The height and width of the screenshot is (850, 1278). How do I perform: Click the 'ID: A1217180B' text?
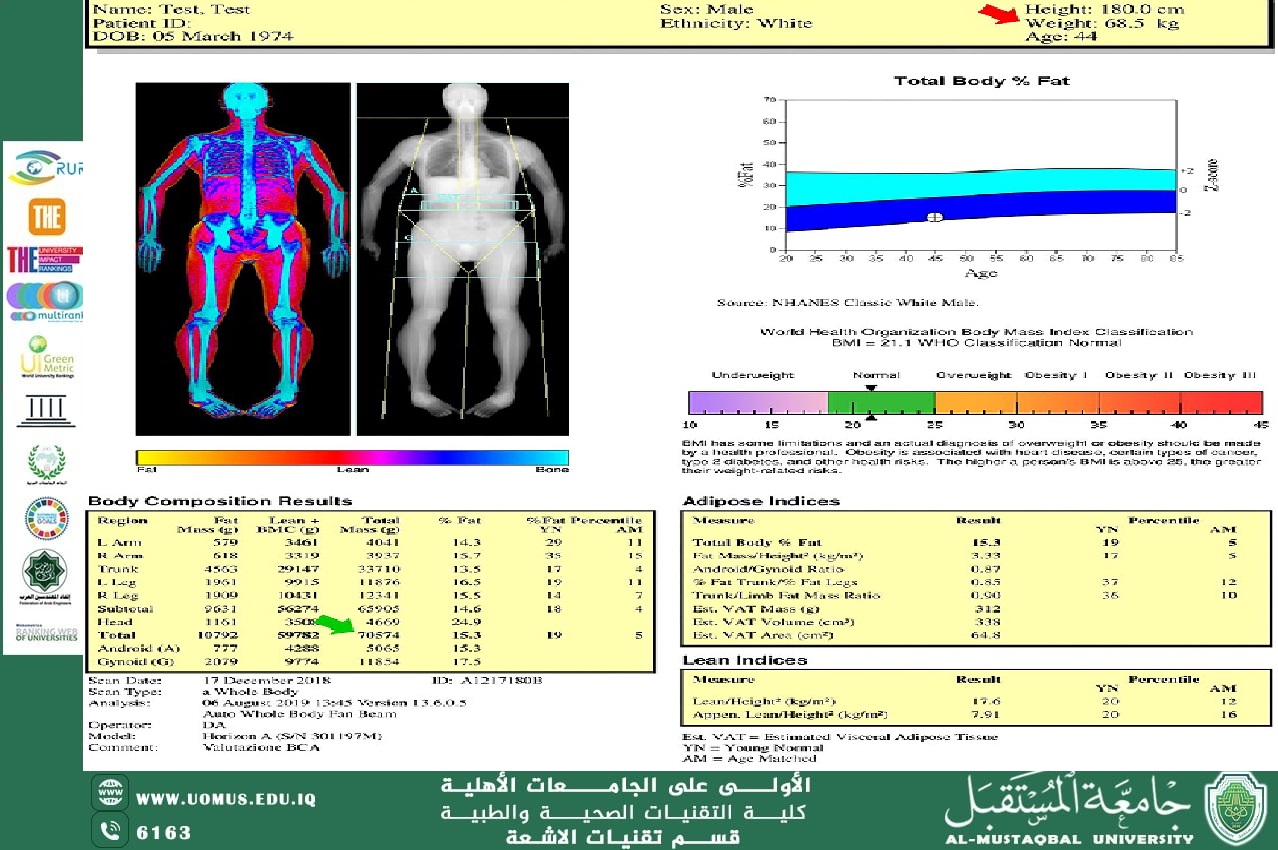488,680
